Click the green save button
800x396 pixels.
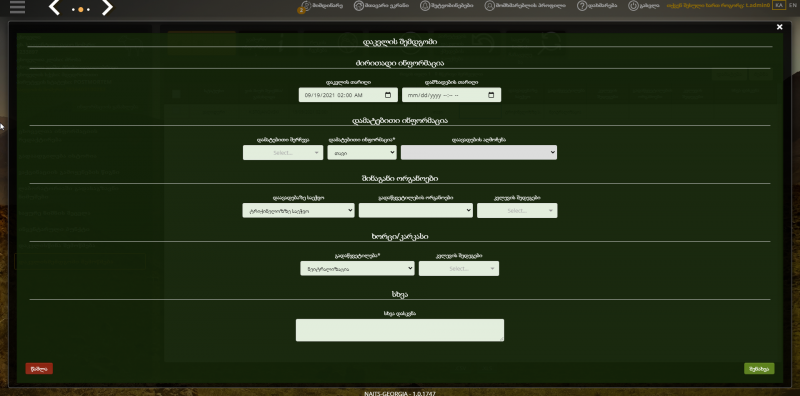pos(759,368)
